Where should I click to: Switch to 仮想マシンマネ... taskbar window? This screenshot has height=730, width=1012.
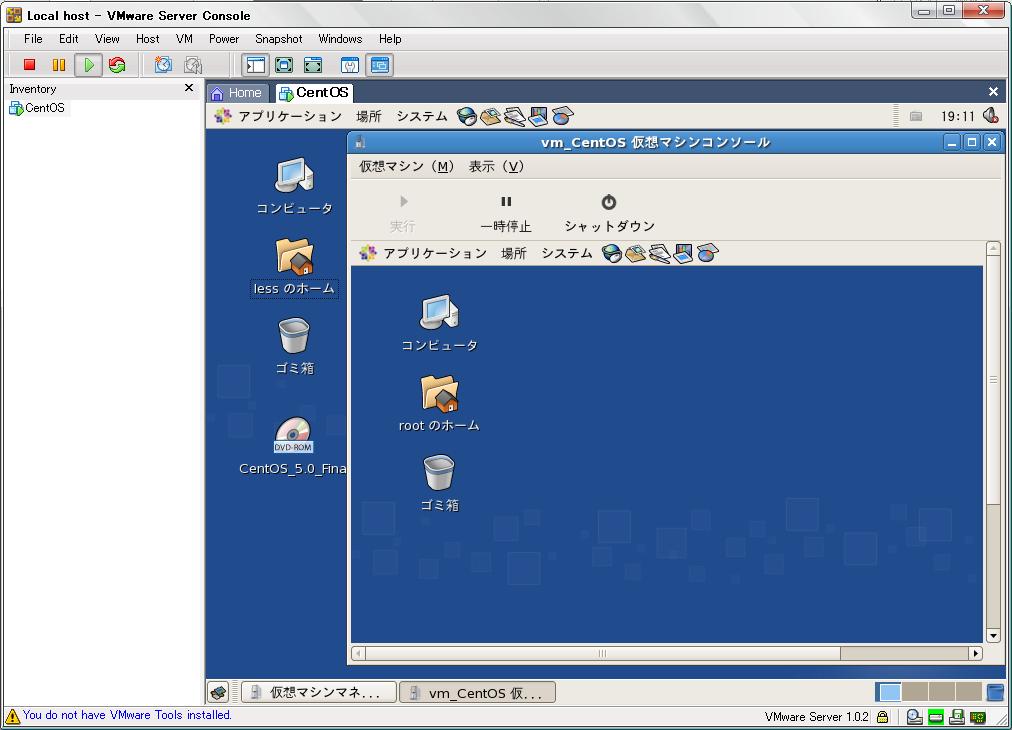pyautogui.click(x=319, y=693)
